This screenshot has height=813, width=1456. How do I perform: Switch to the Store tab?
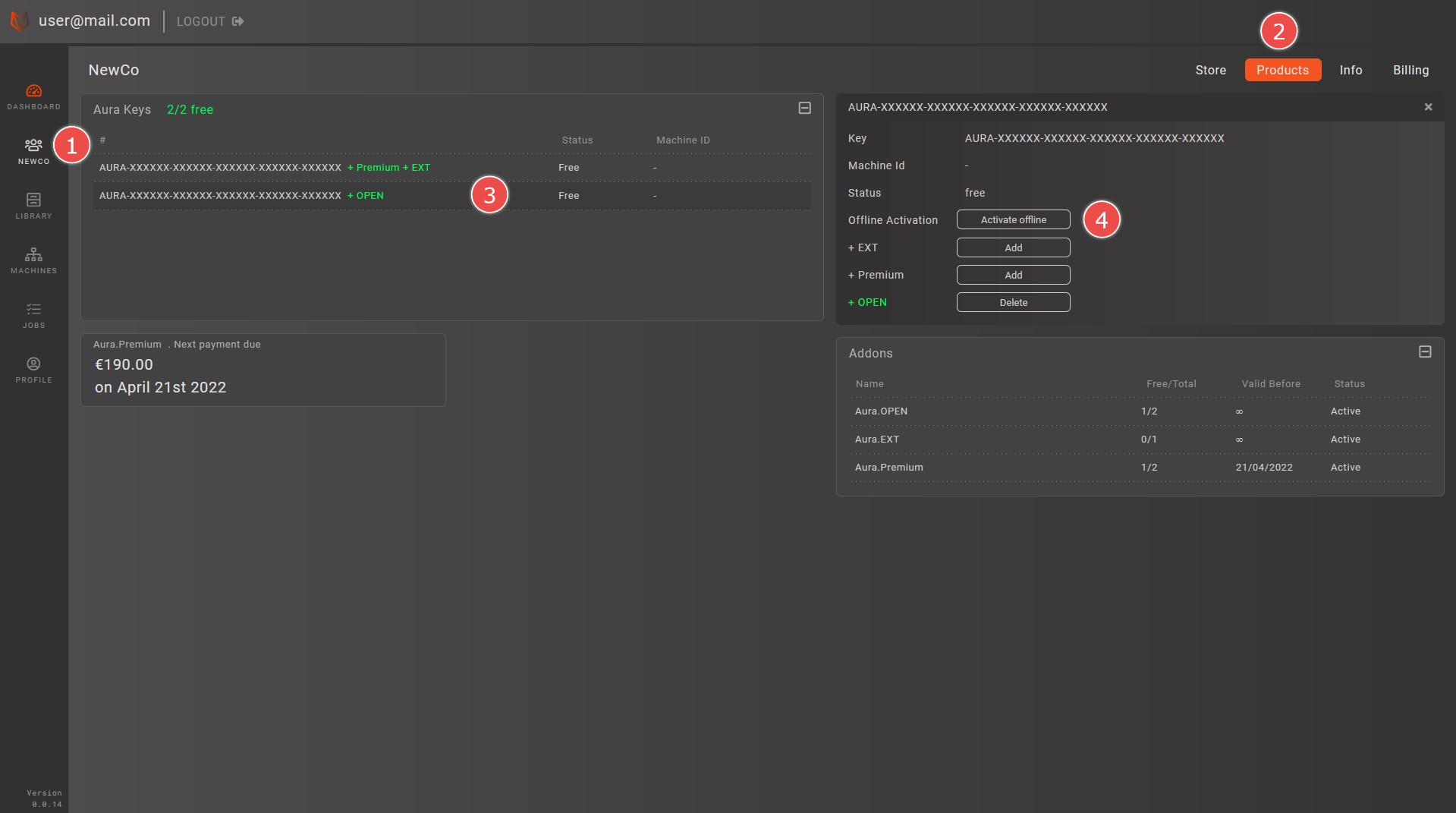tap(1210, 70)
